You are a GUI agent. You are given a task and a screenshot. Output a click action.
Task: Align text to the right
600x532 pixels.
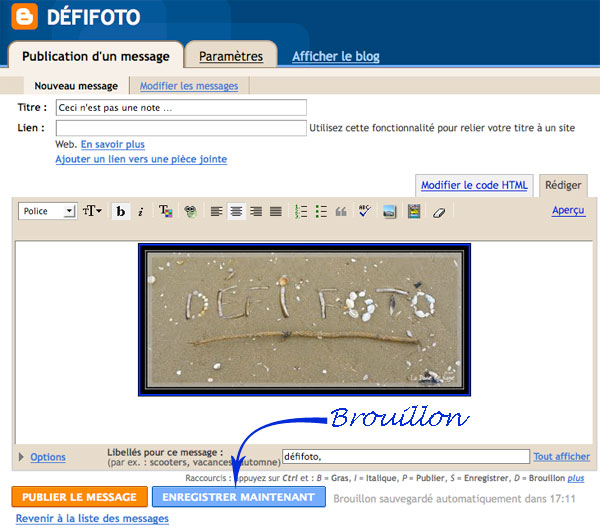click(256, 211)
